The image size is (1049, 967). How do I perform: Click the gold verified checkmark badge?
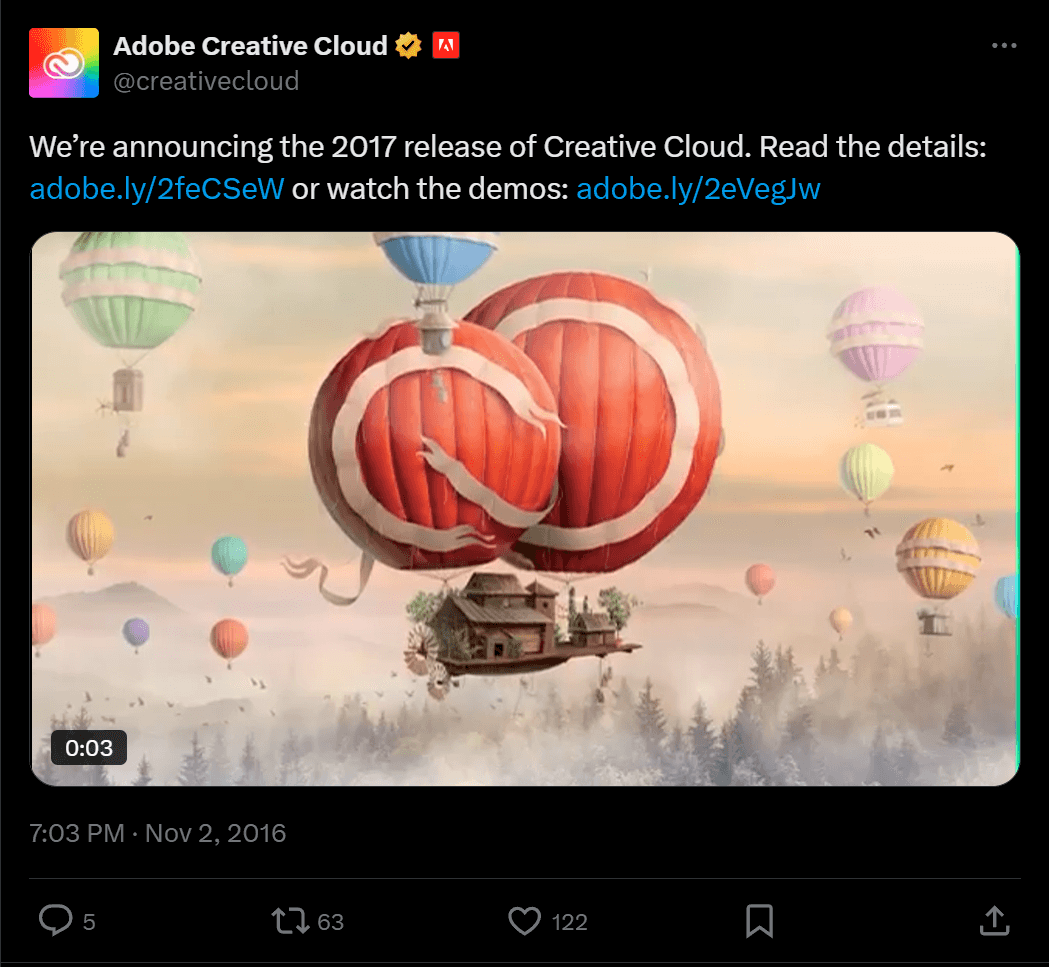(x=408, y=45)
